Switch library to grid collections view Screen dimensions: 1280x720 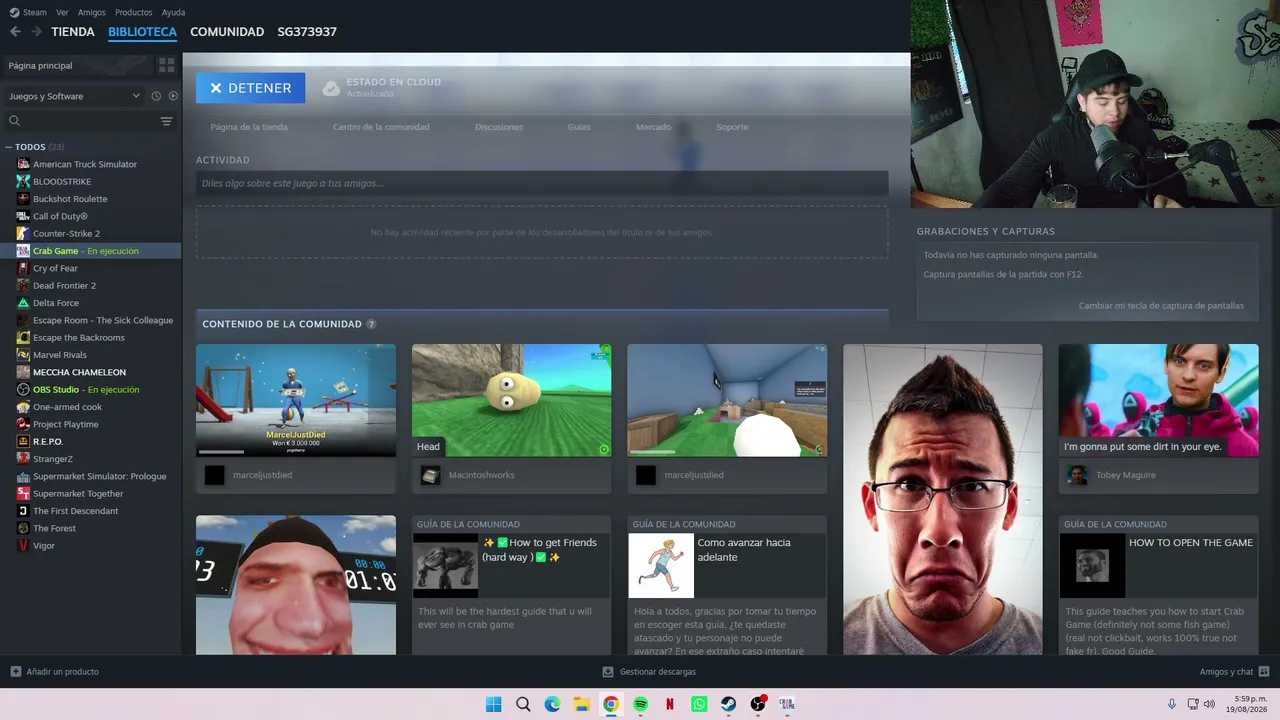[166, 65]
